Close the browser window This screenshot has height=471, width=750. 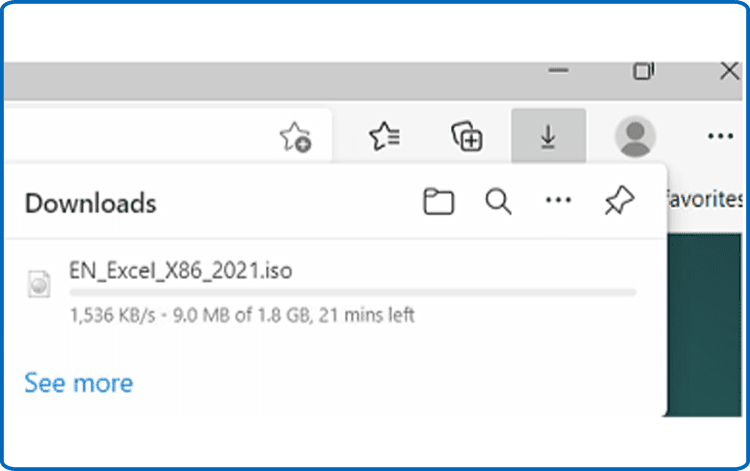729,72
